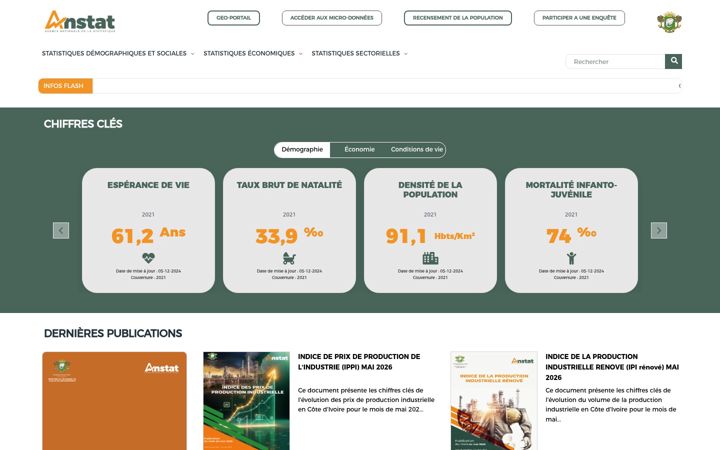Click IPPI description starting 'Ce document présente'

[366, 400]
